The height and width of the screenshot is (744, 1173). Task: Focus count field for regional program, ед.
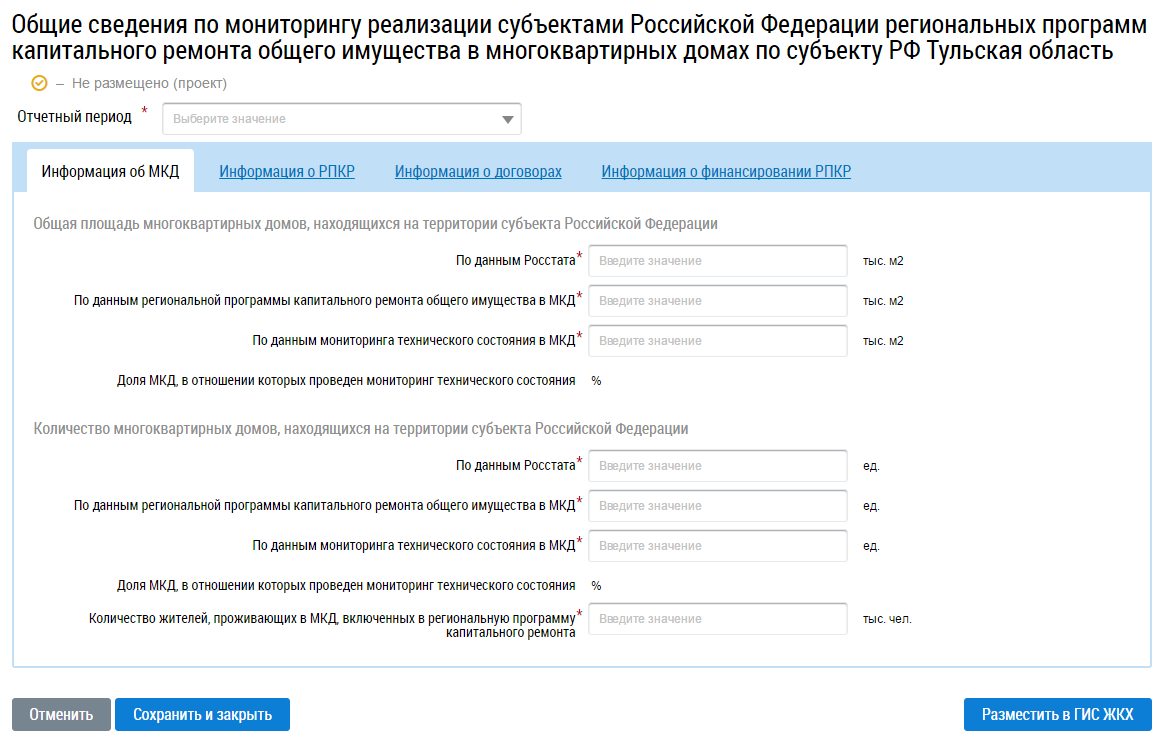point(717,505)
